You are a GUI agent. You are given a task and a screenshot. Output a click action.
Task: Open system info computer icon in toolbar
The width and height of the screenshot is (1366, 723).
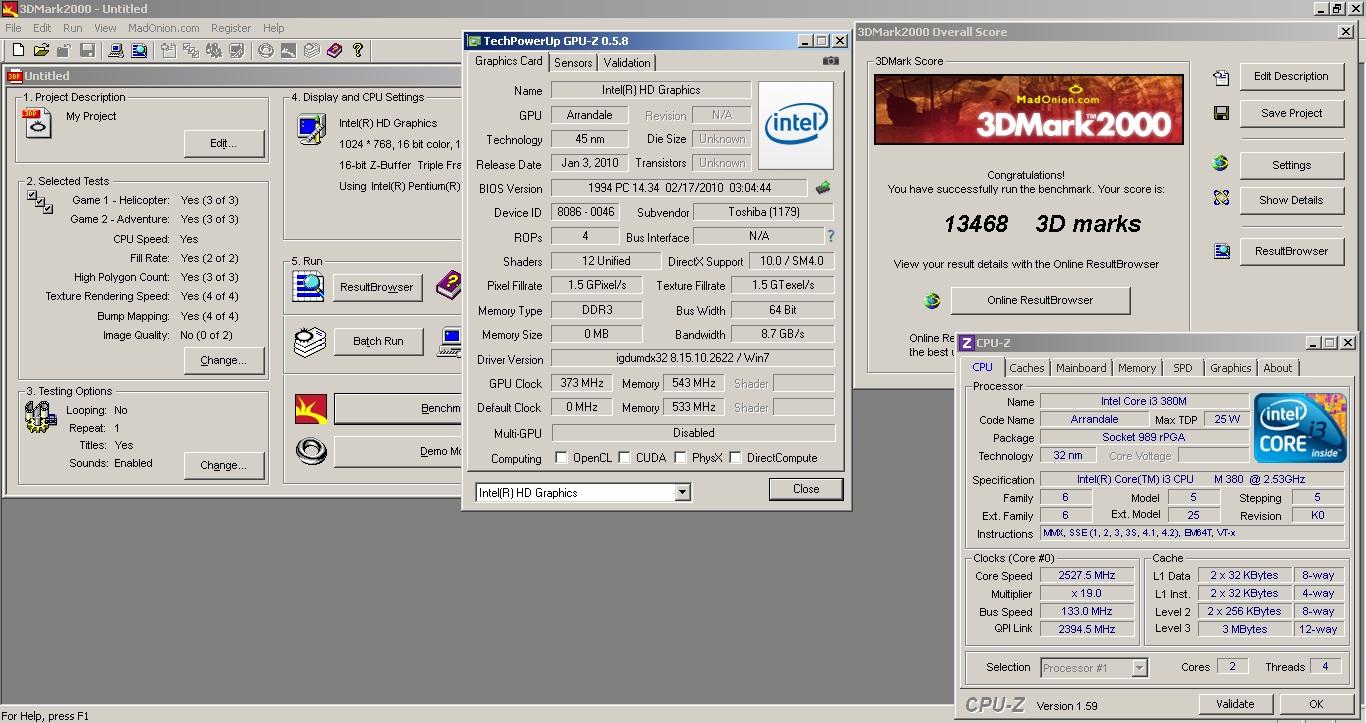(x=115, y=50)
